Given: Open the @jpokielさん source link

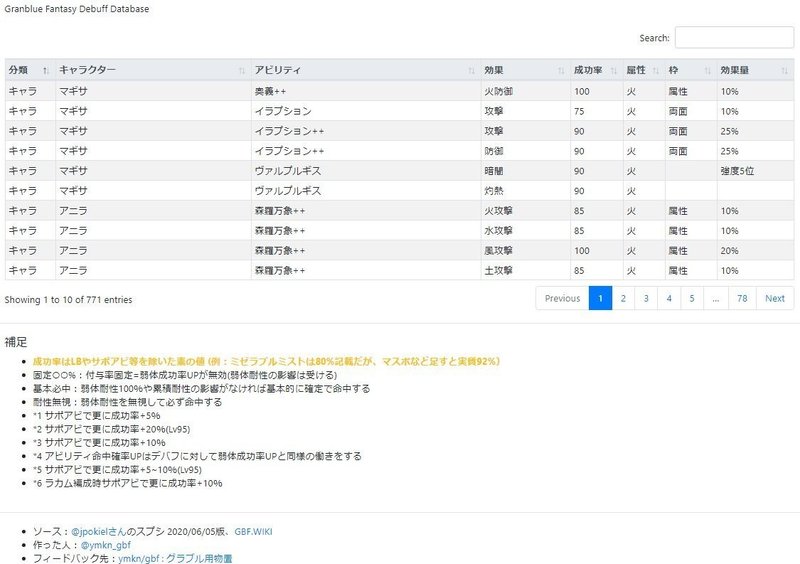Looking at the screenshot, I should click(98, 531).
